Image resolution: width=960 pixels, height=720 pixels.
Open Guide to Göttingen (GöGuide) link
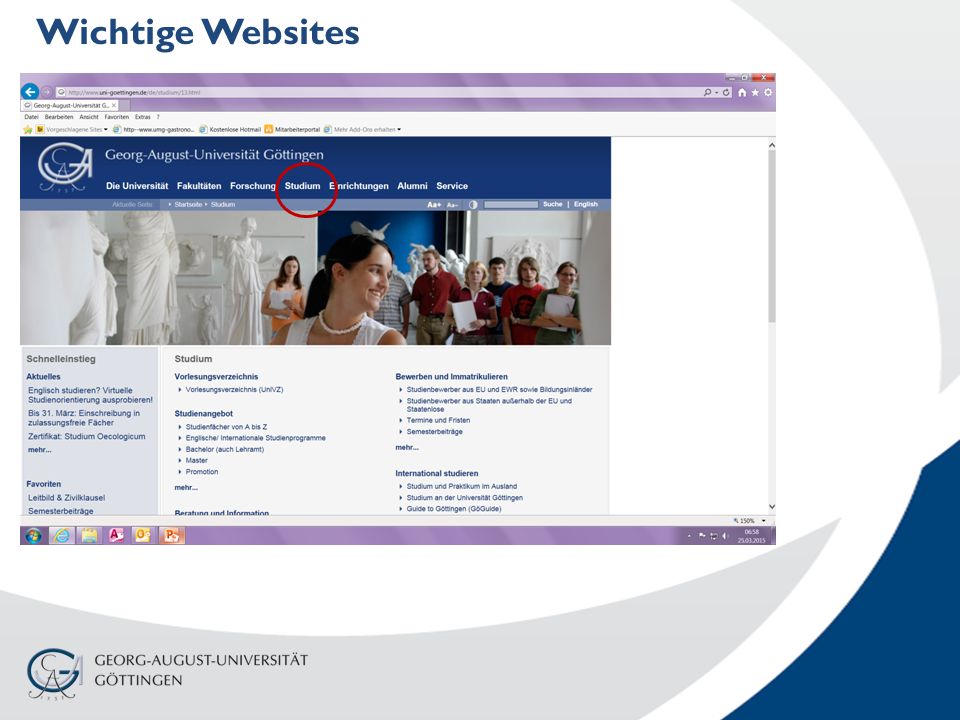coord(454,509)
